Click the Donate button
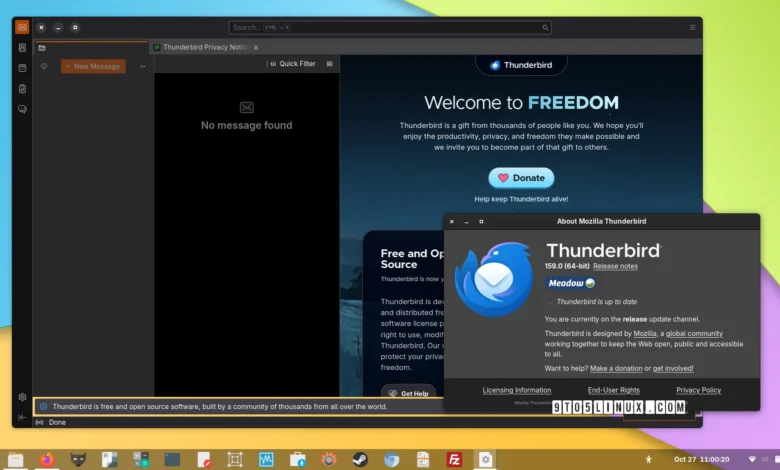 [x=521, y=178]
